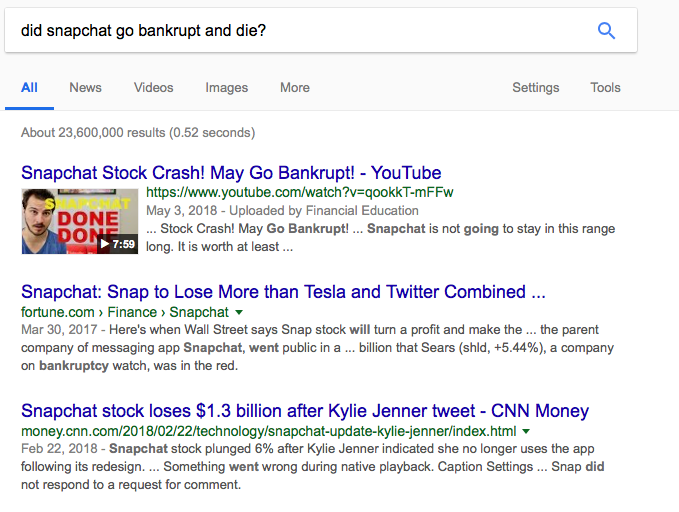Open the search Tools options

pos(605,87)
